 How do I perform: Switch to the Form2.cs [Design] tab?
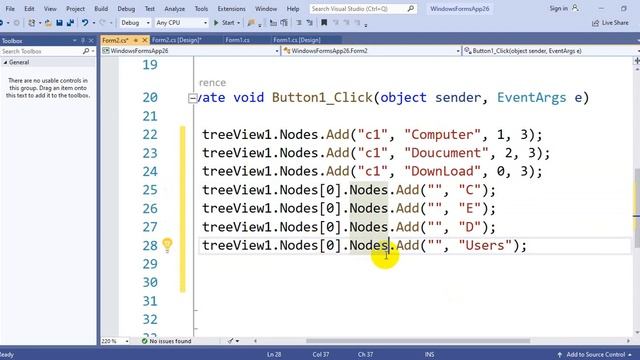(x=177, y=40)
